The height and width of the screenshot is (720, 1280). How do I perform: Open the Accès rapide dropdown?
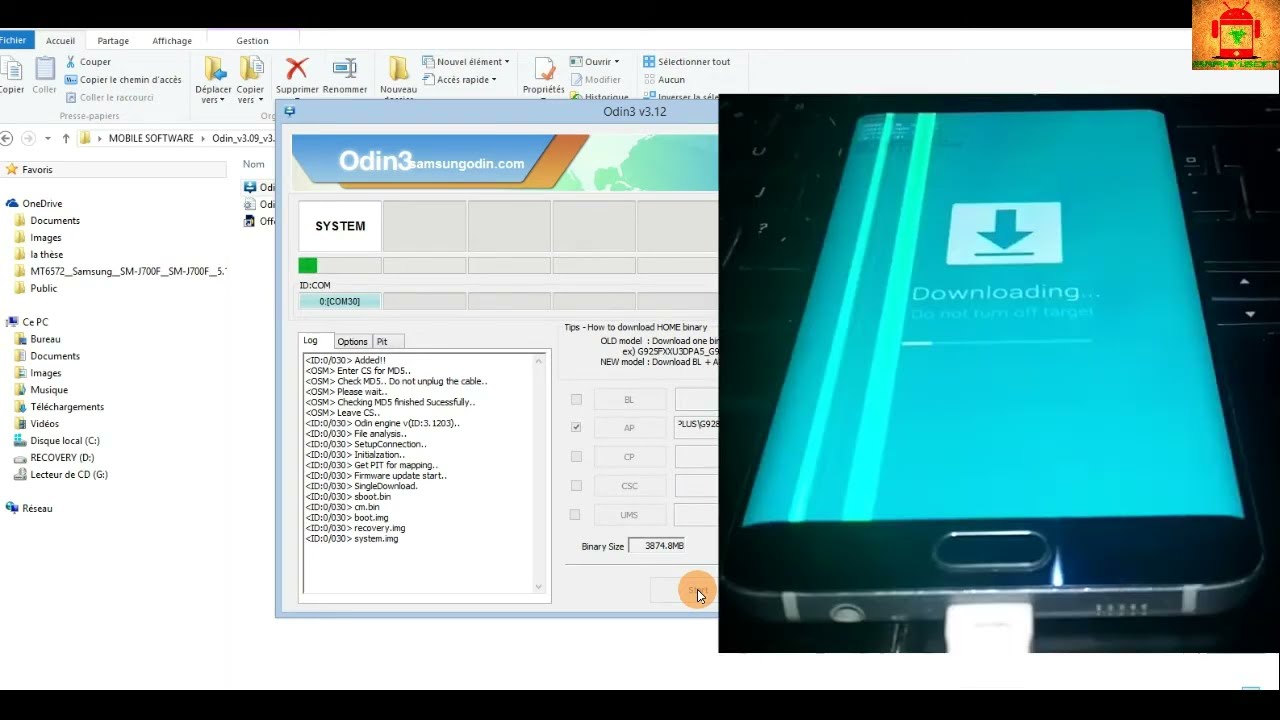(x=460, y=80)
